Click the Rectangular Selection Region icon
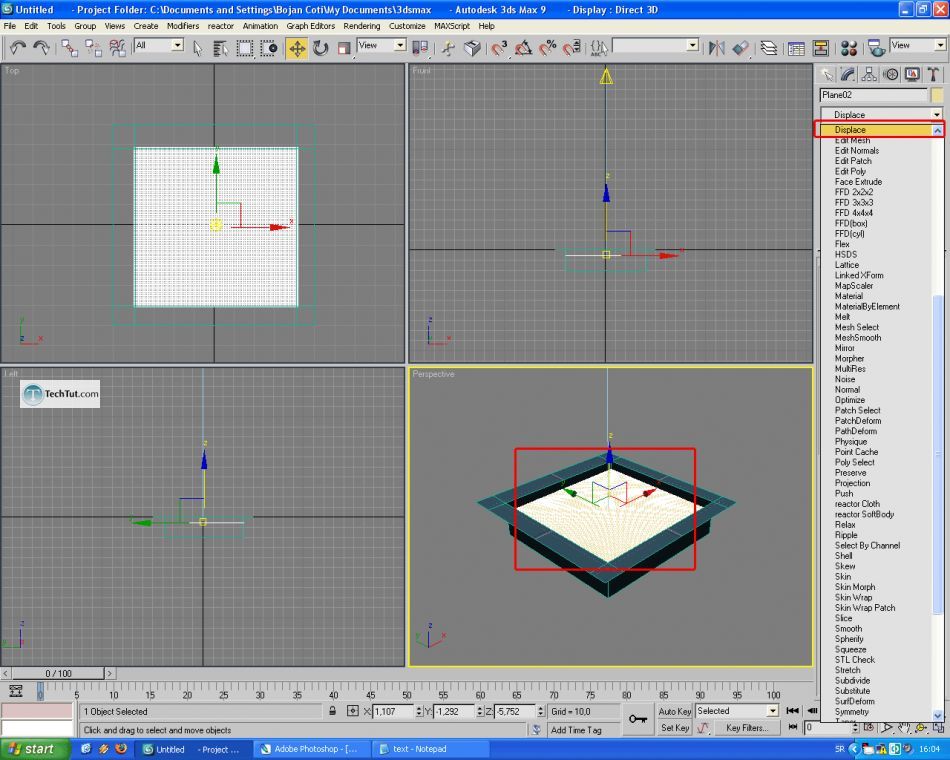This screenshot has width=950, height=760. pos(245,48)
